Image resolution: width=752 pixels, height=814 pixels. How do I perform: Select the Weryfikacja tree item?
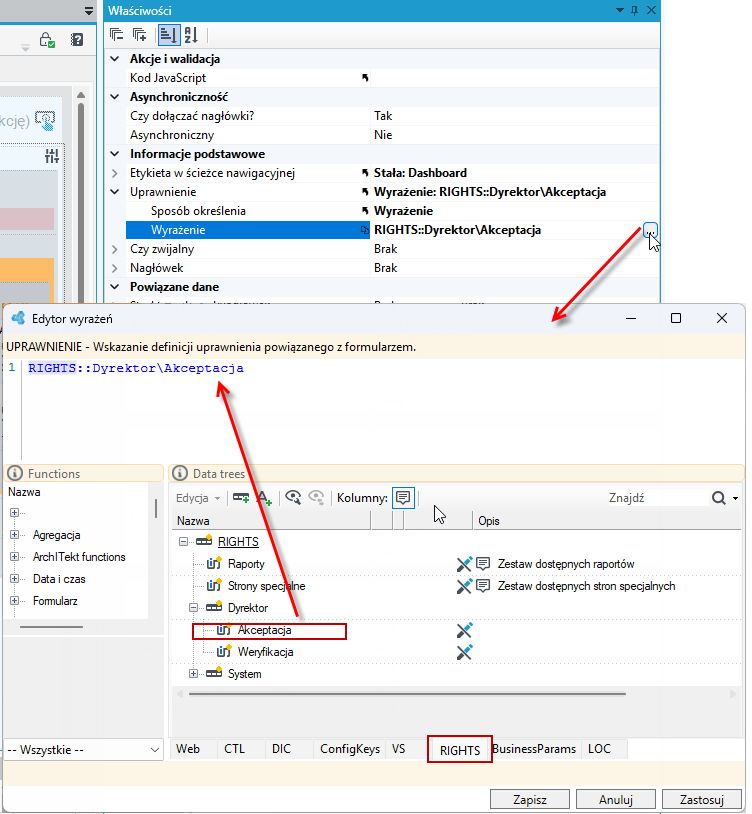265,652
